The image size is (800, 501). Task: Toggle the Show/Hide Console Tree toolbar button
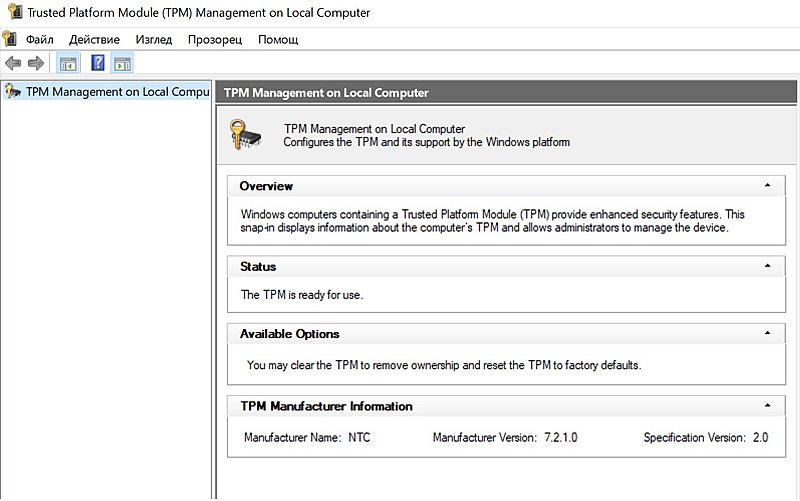click(x=68, y=64)
